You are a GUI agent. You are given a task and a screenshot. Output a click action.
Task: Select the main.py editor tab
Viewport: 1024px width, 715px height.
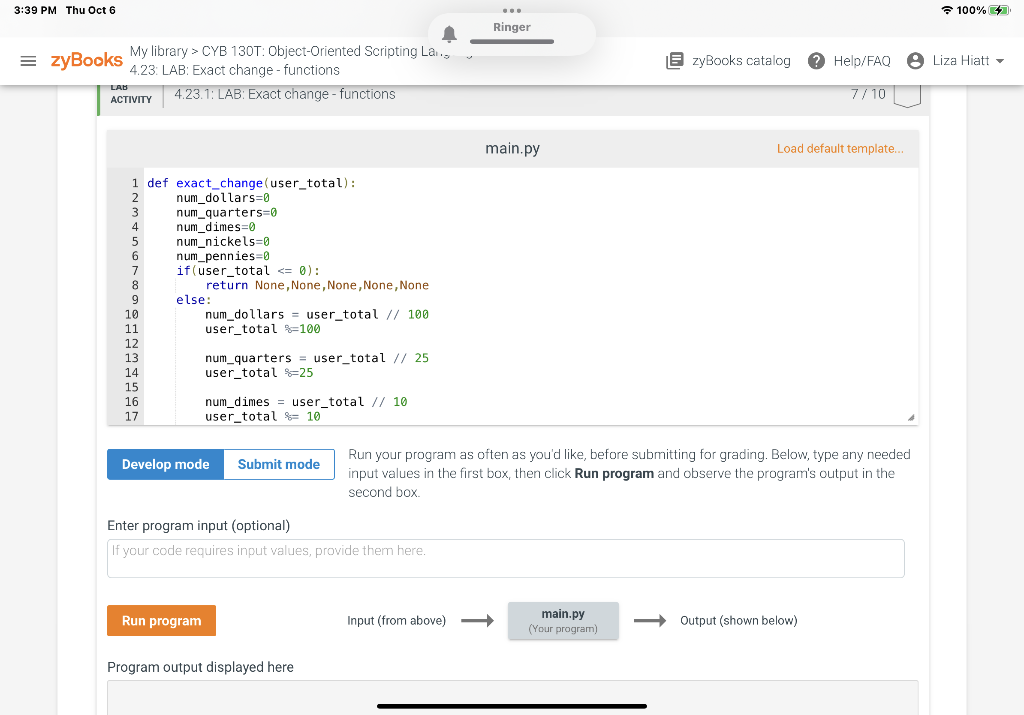point(512,147)
